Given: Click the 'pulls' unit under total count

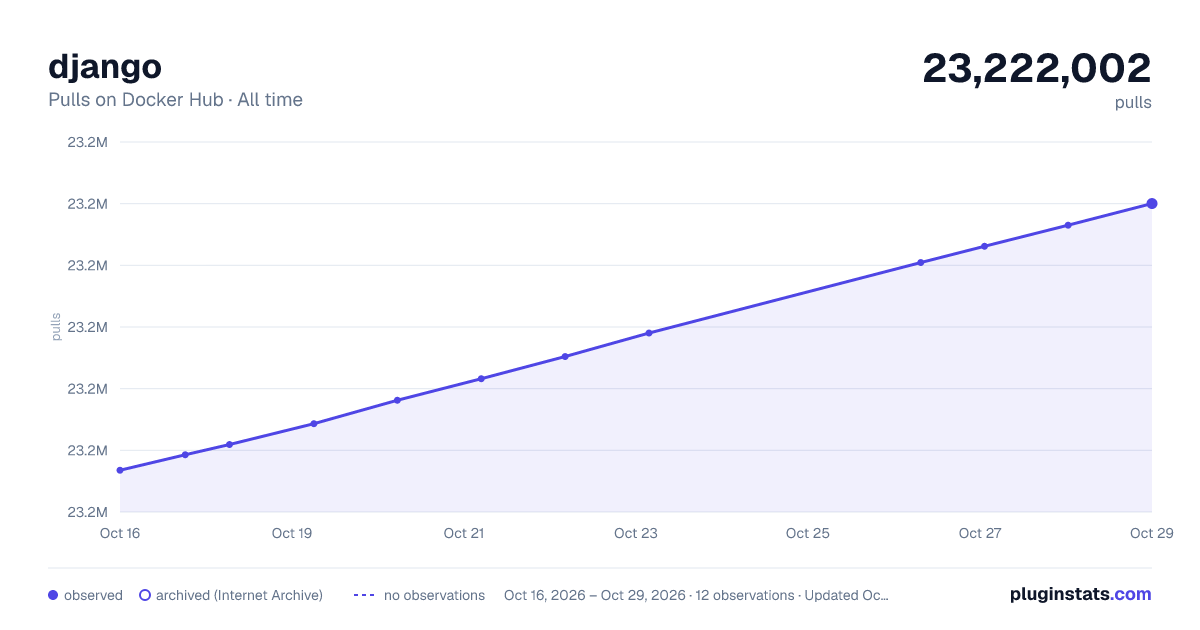Looking at the screenshot, I should click(1133, 102).
